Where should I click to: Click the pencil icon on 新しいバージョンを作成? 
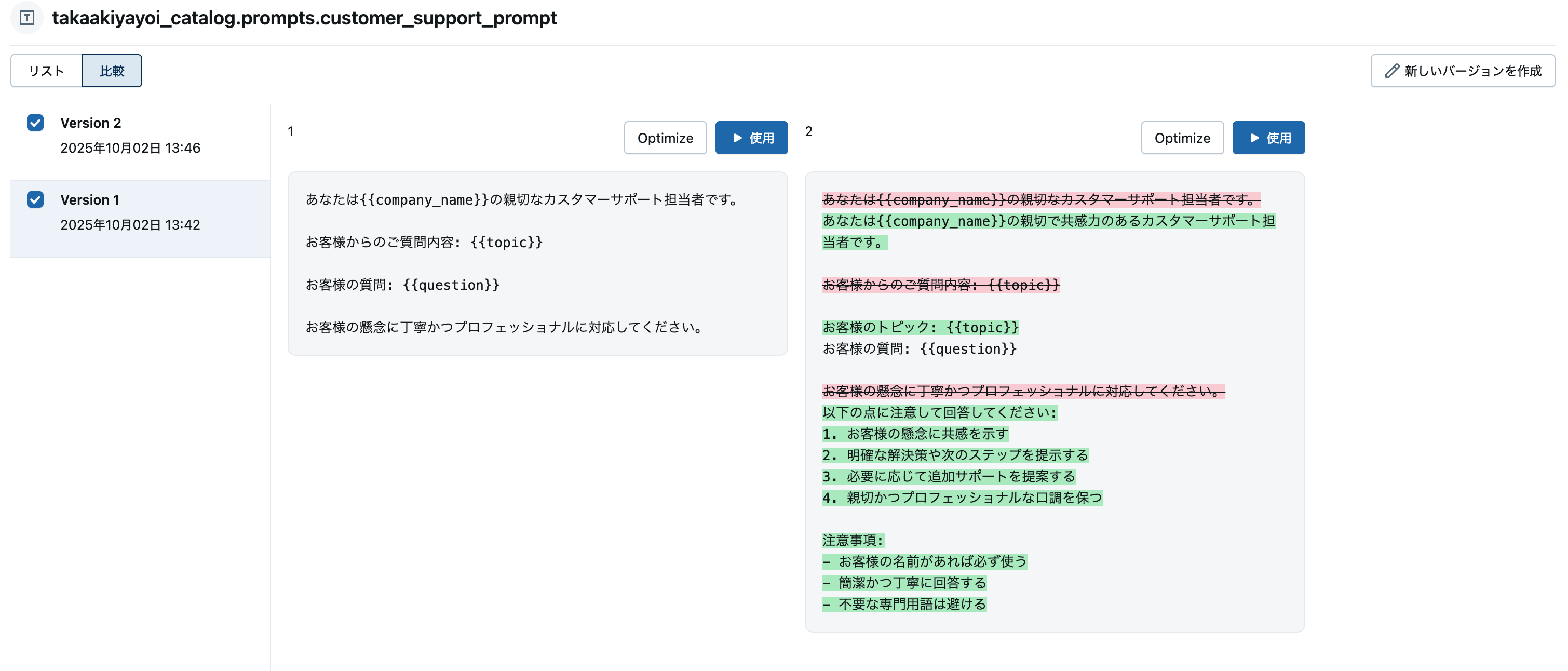1391,71
